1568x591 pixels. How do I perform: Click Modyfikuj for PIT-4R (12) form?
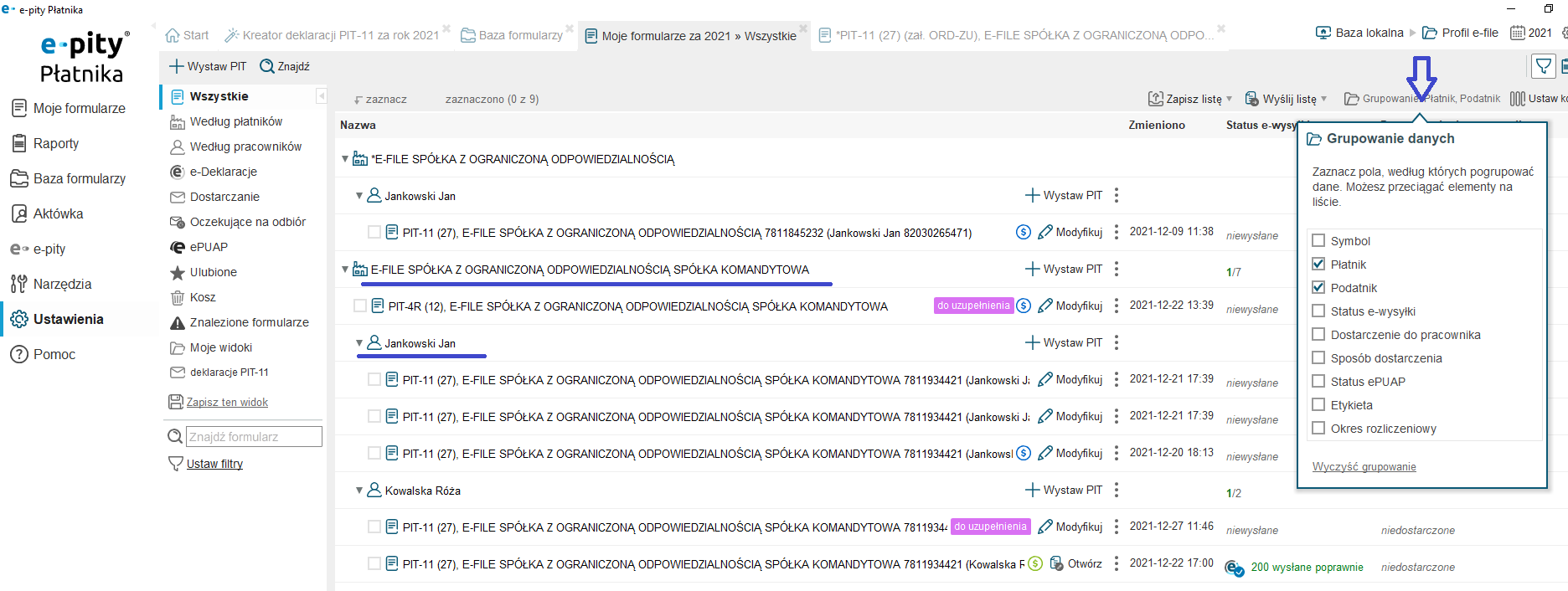click(x=1070, y=306)
